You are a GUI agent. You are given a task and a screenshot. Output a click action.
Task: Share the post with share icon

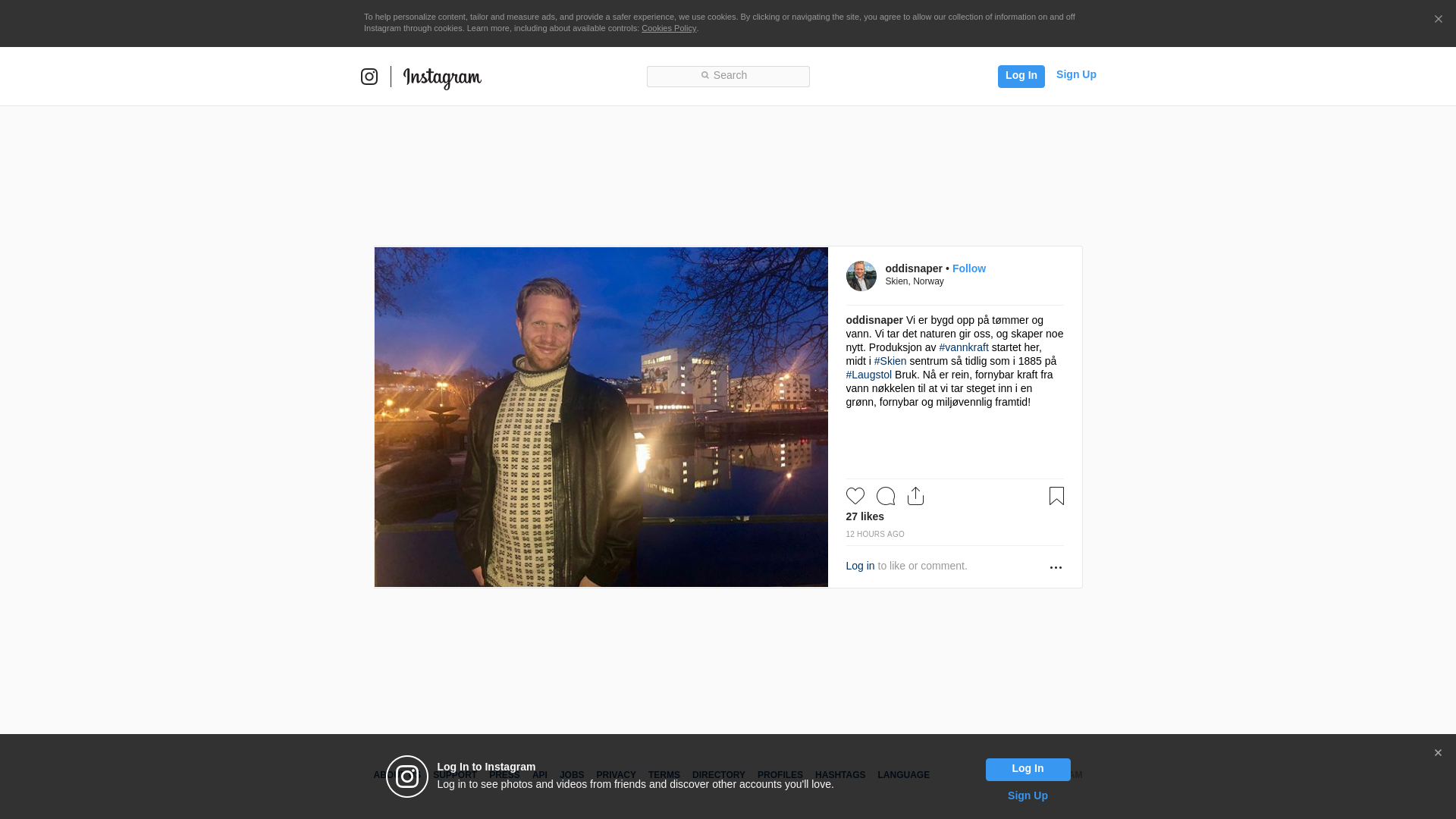pyautogui.click(x=915, y=496)
